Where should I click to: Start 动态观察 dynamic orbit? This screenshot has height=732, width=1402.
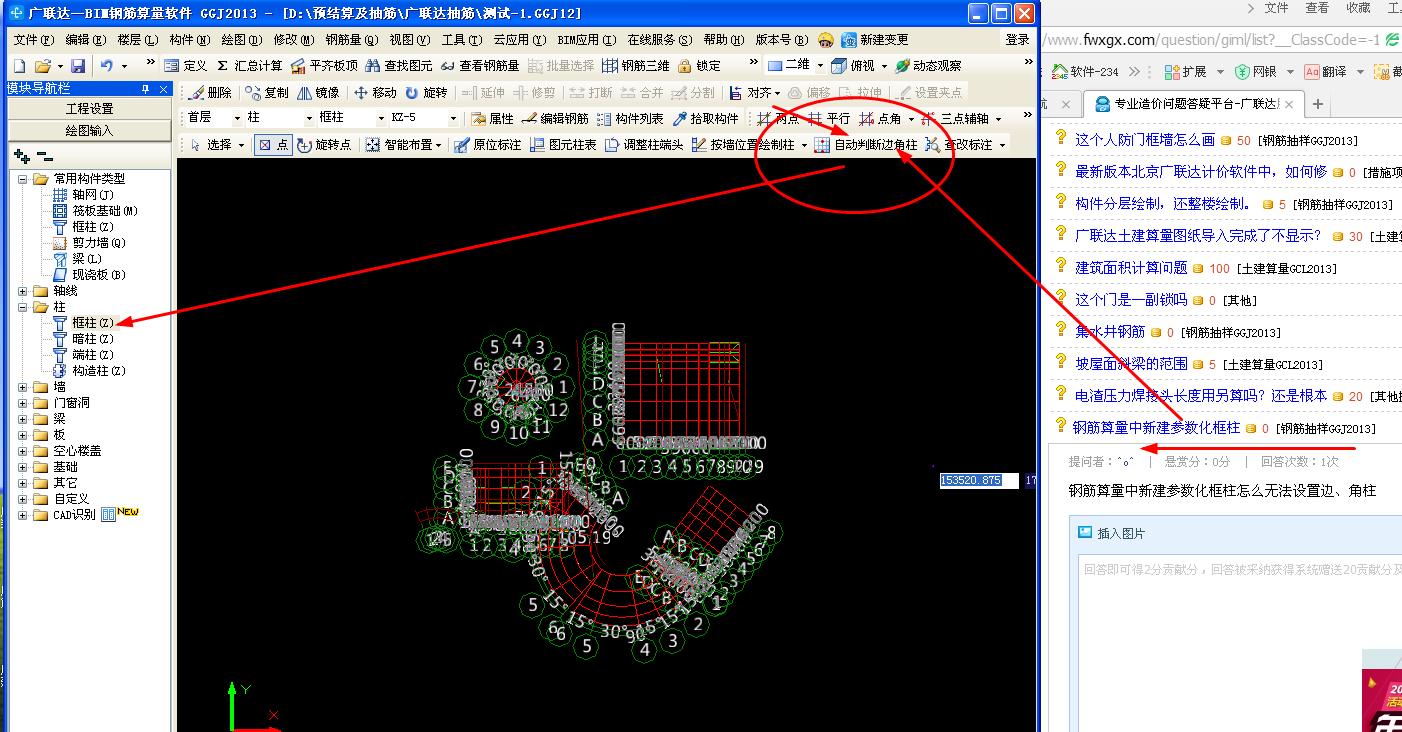coord(928,65)
